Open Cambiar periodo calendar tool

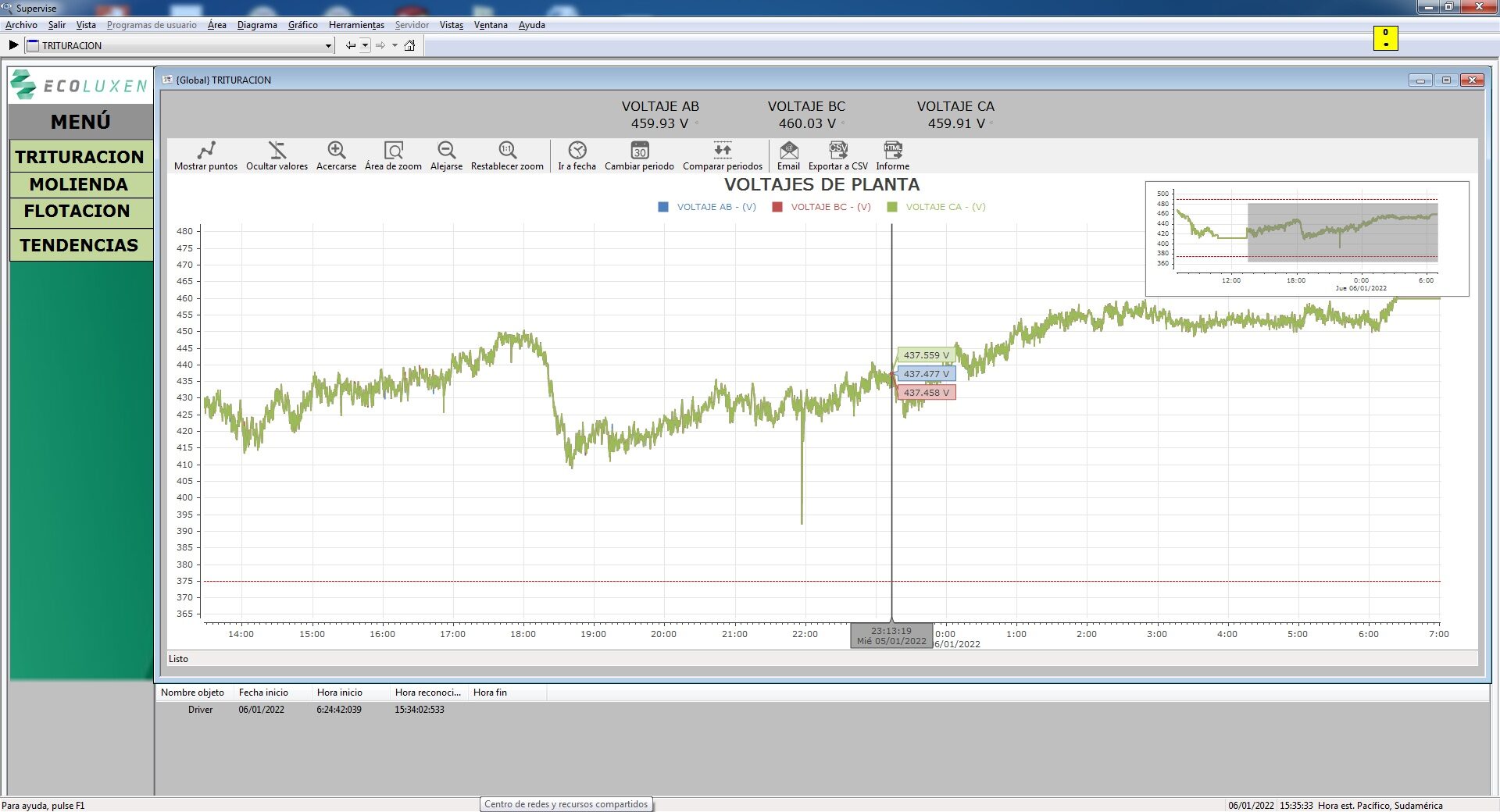point(639,155)
